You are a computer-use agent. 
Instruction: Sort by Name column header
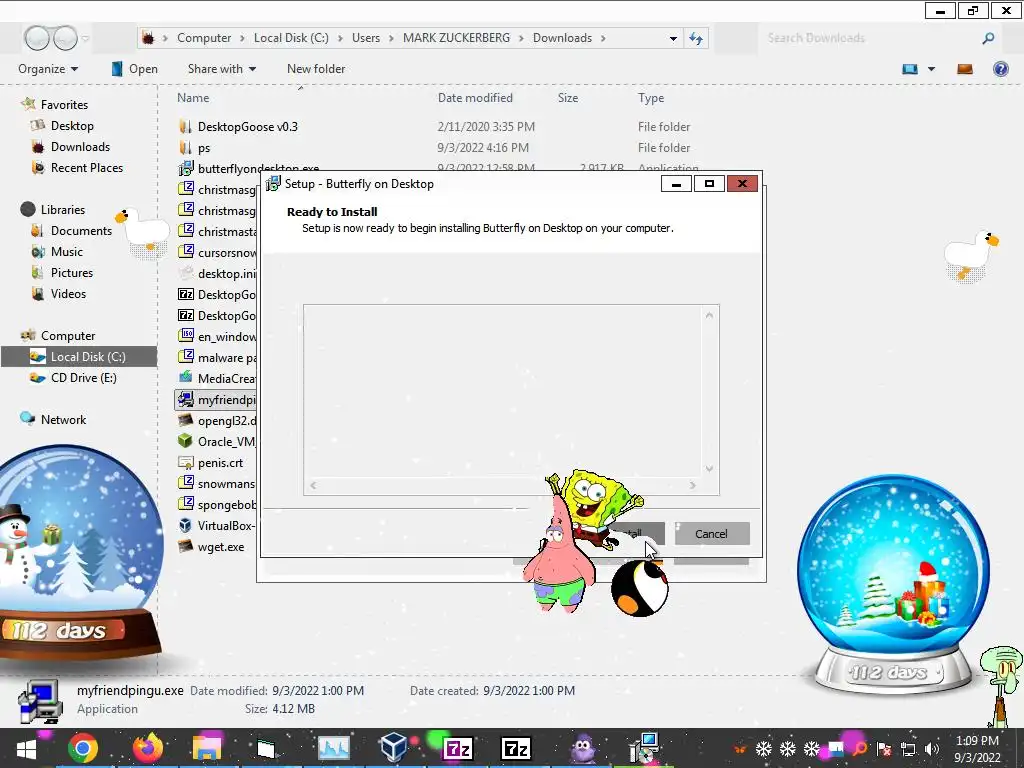(x=193, y=98)
